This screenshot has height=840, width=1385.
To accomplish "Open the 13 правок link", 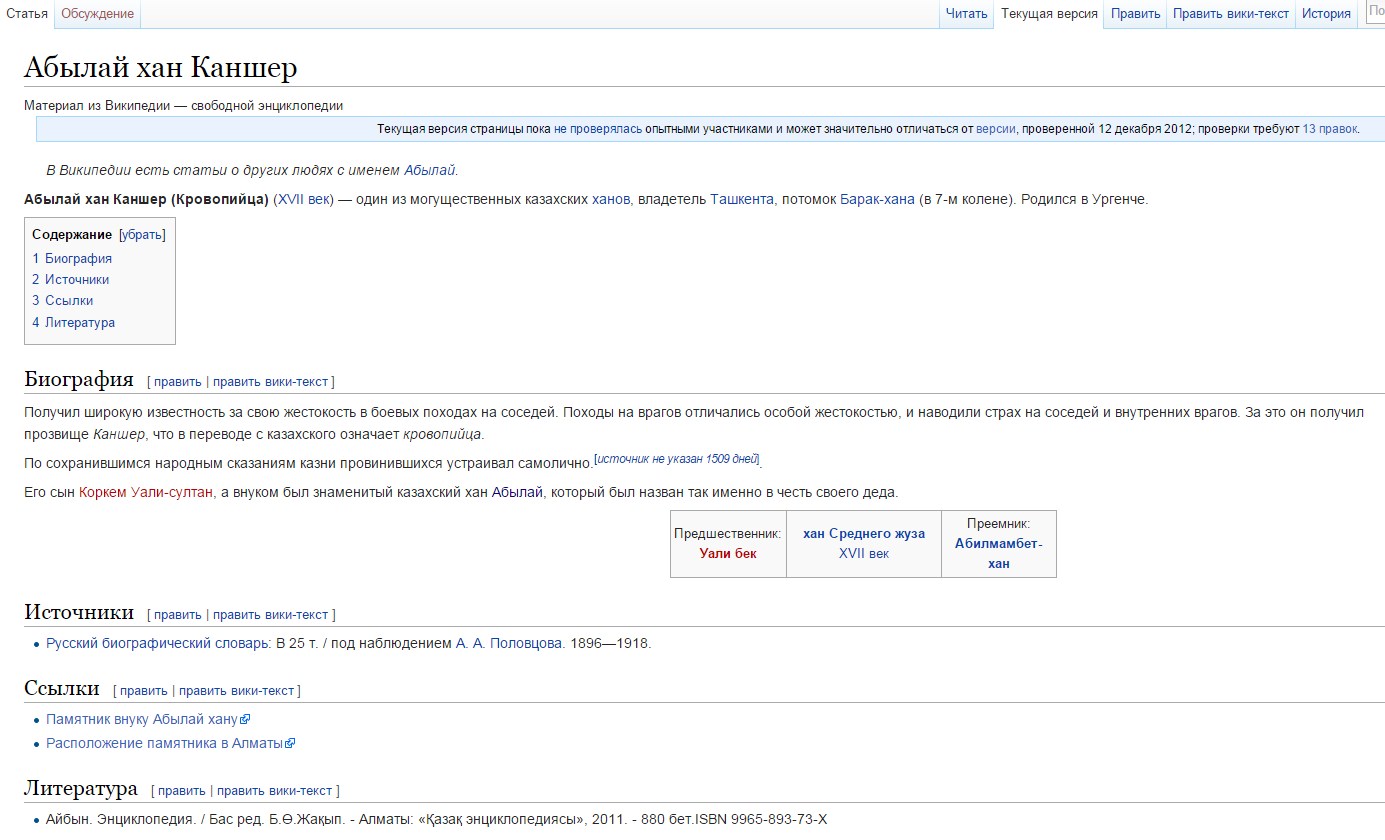I will click(x=1329, y=129).
